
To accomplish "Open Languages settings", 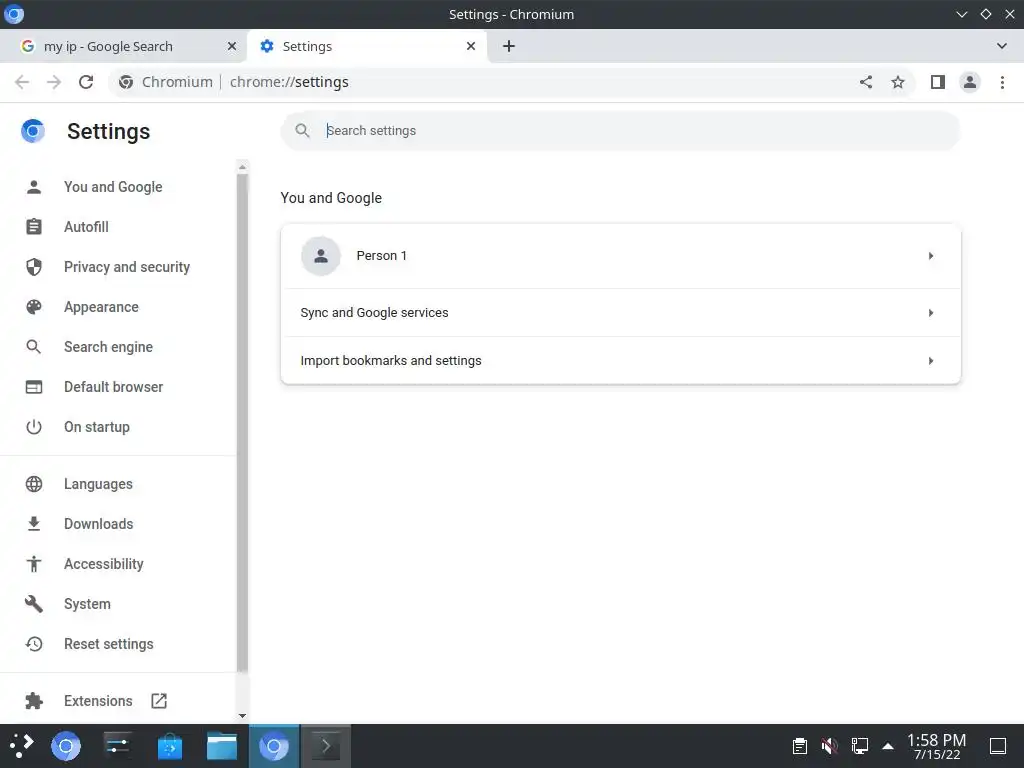I will click(98, 484).
